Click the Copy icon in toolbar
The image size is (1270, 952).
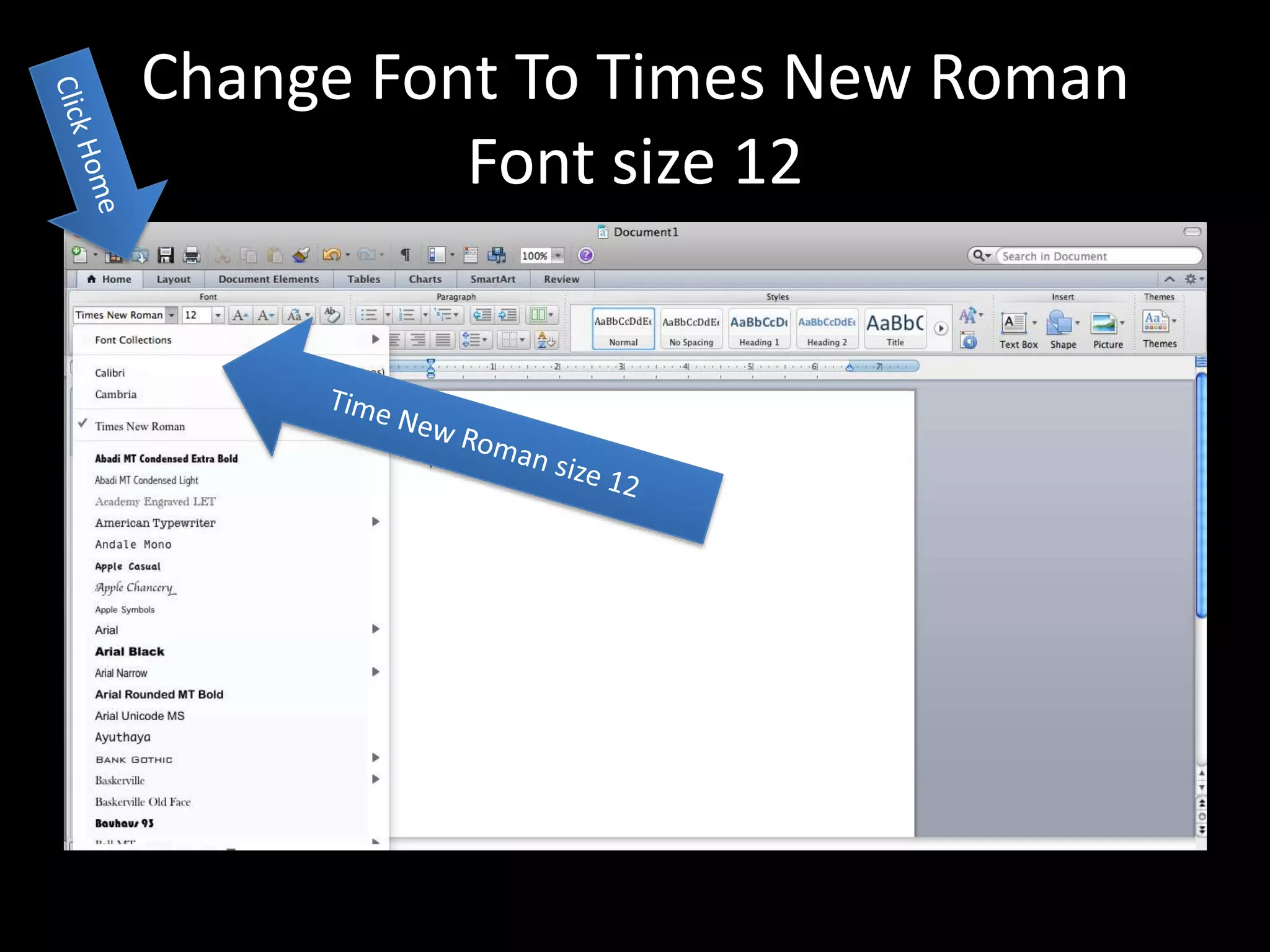[x=248, y=255]
